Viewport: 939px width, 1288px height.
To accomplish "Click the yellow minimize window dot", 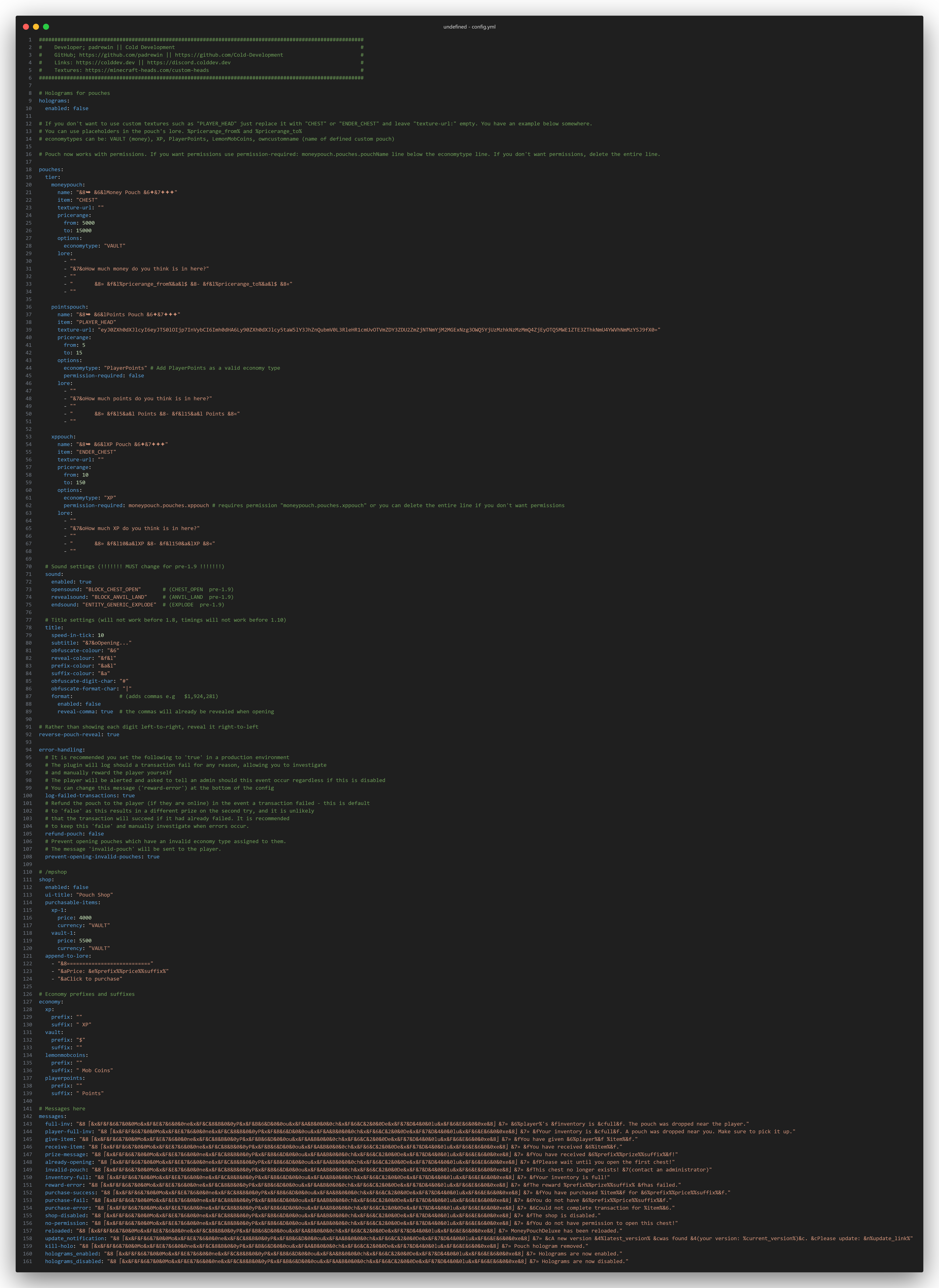I will 36,27.
